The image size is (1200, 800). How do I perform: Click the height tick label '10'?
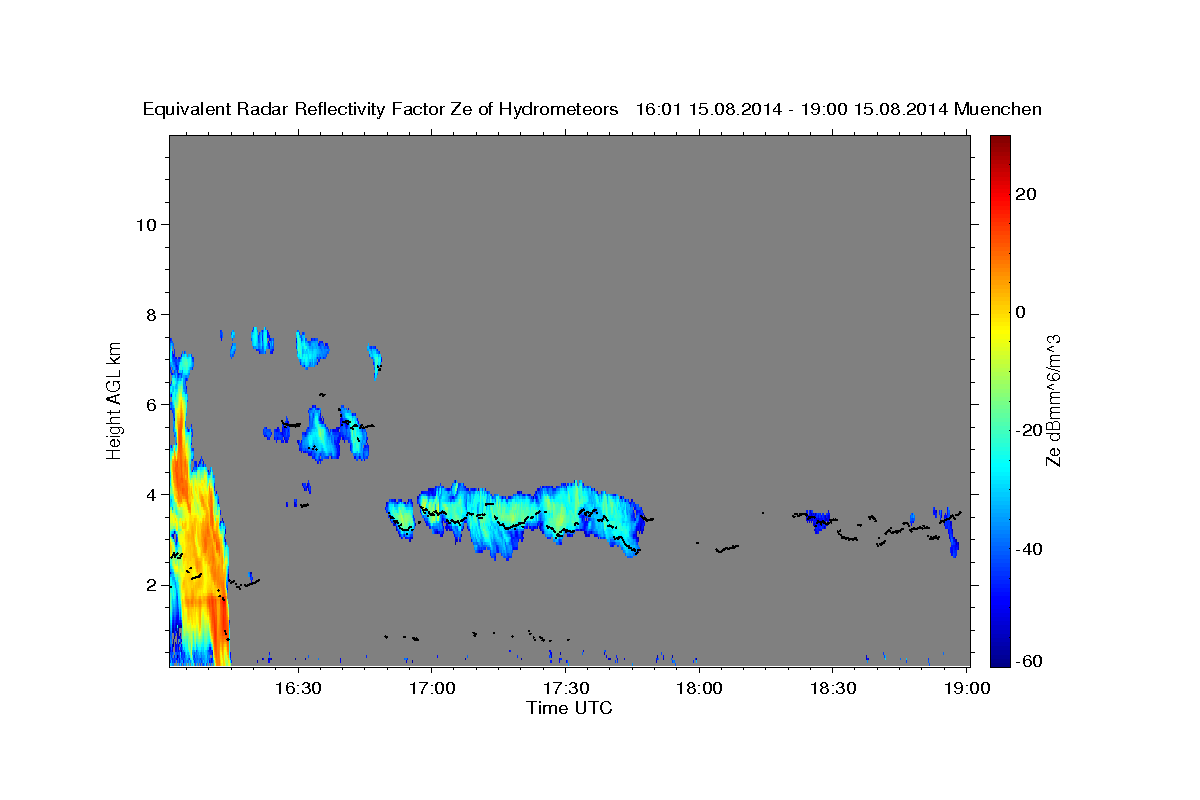point(146,224)
